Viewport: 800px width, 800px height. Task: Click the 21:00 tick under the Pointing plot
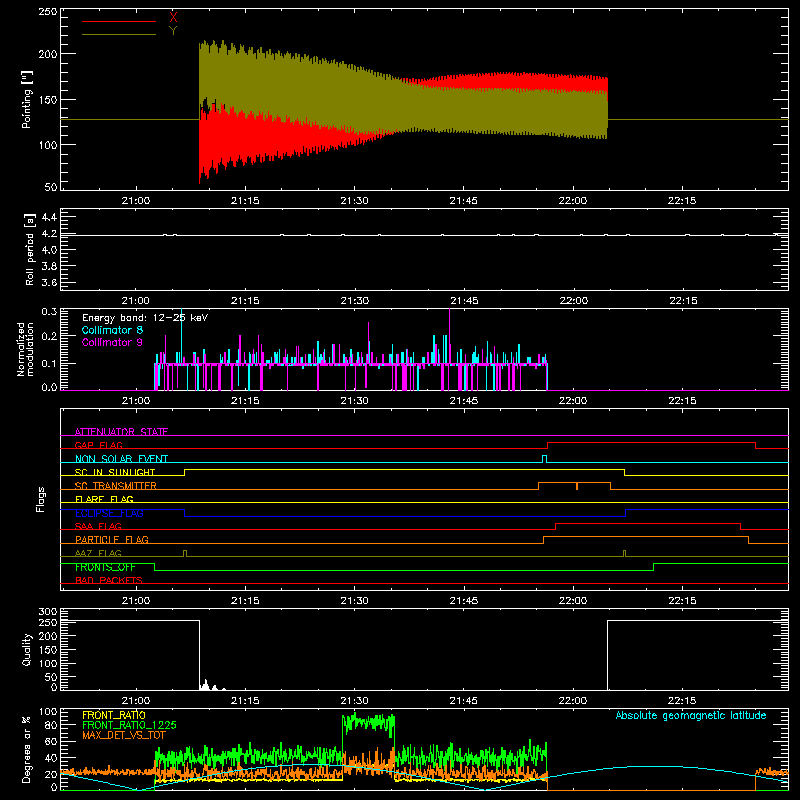click(136, 201)
